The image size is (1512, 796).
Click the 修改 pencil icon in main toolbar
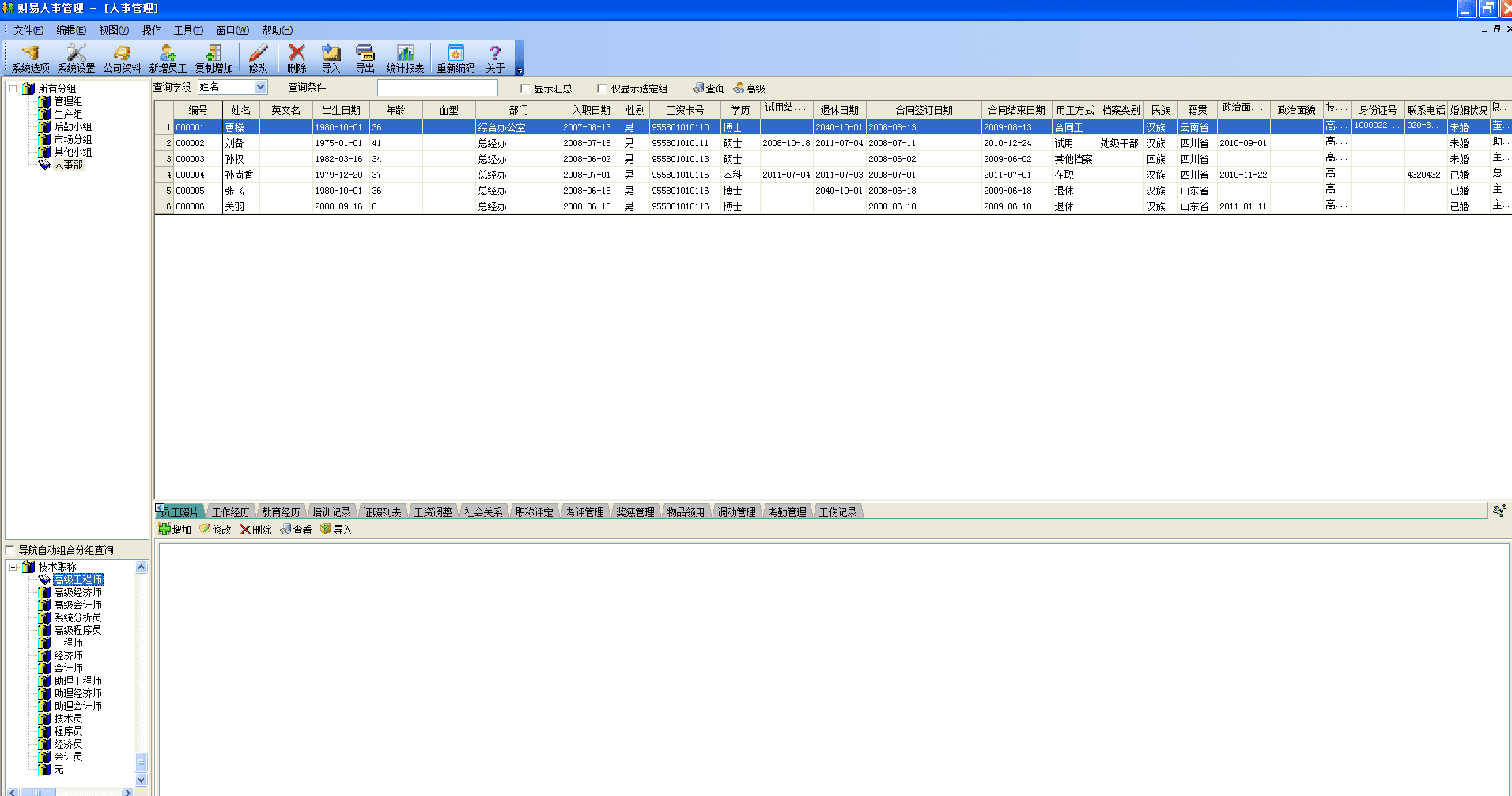pos(259,59)
